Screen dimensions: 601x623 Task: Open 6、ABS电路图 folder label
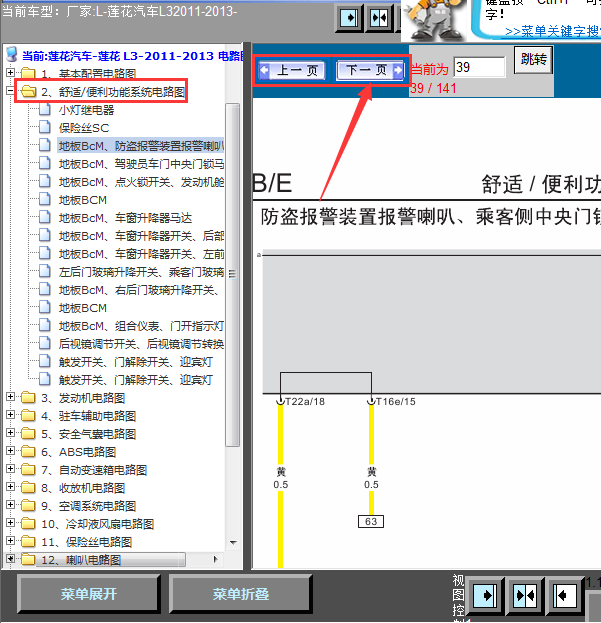(79, 452)
